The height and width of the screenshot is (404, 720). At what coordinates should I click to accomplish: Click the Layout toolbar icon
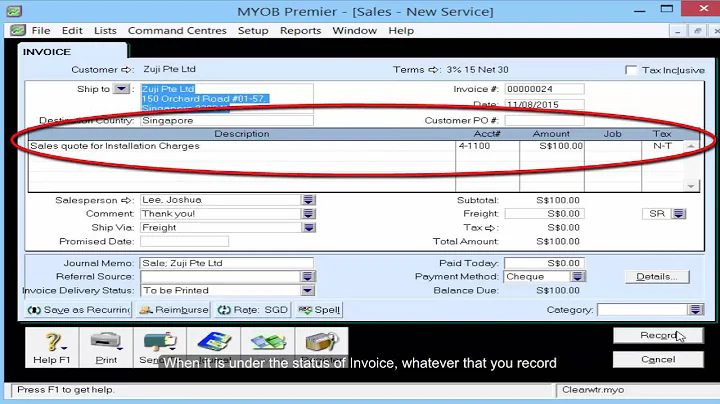(x=268, y=348)
